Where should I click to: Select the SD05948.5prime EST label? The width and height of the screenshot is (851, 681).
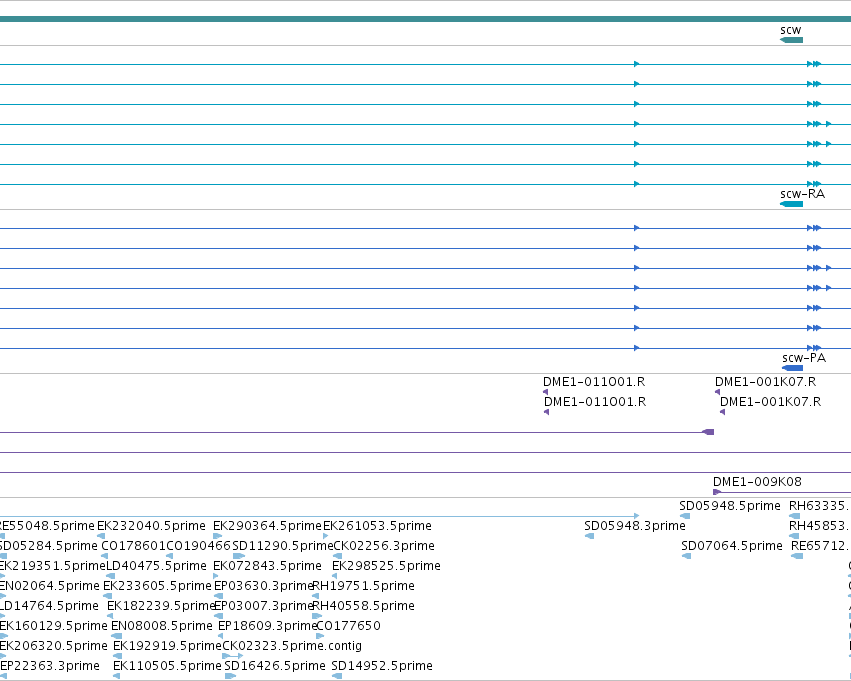[729, 506]
